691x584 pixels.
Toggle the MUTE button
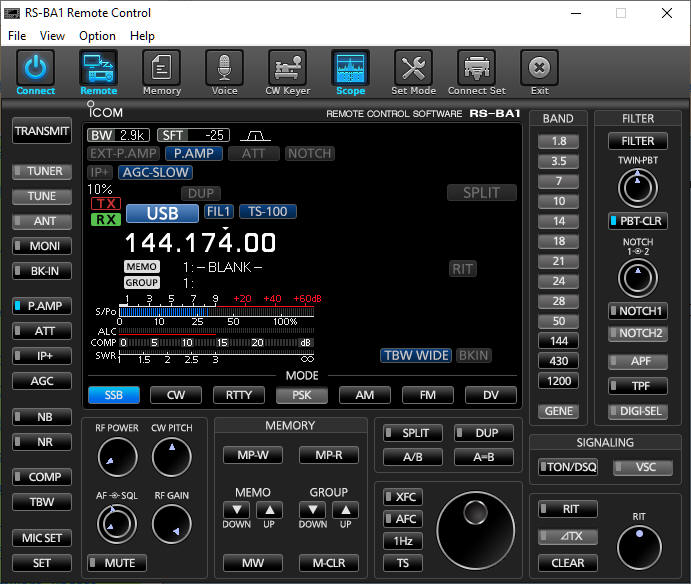coord(117,563)
